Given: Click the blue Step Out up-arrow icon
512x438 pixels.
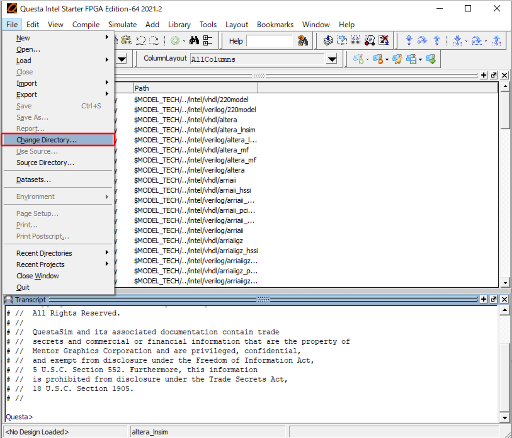Looking at the screenshot, I should (437, 40).
